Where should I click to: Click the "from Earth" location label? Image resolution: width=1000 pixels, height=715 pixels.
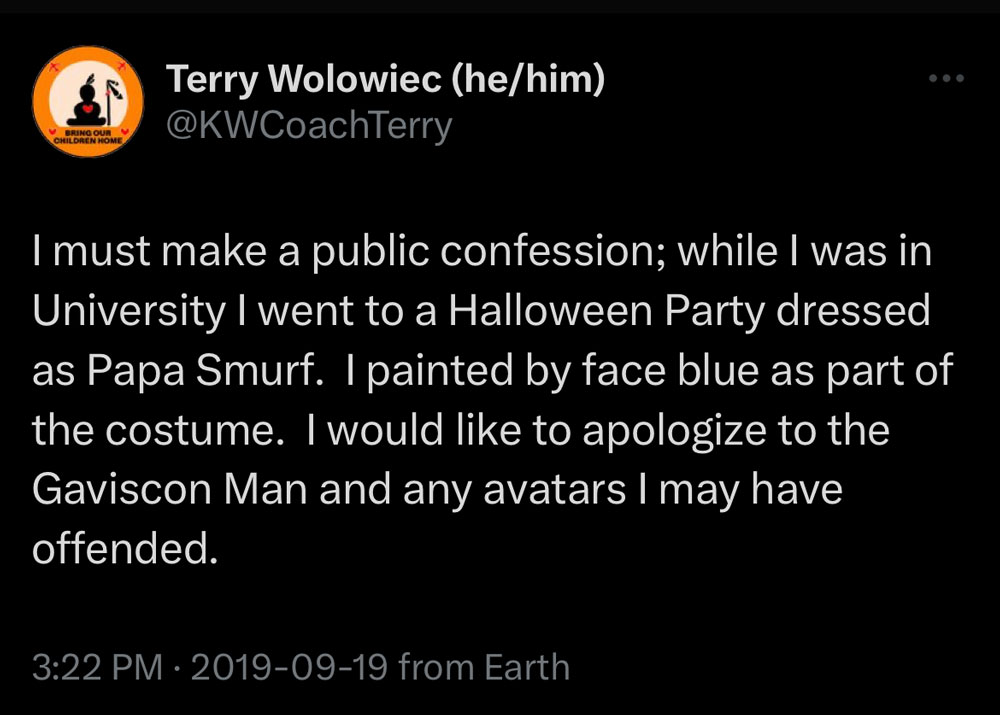(484, 667)
